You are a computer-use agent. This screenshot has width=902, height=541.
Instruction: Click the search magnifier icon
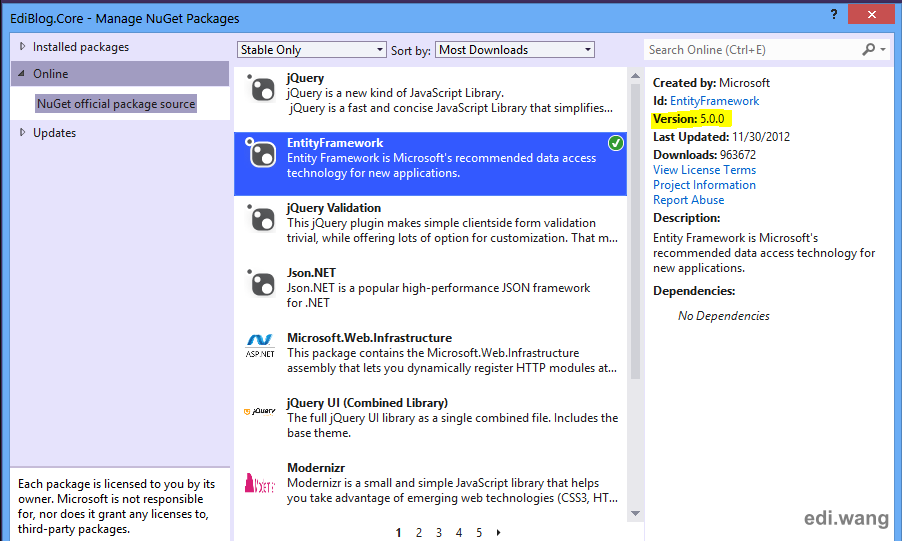click(x=868, y=49)
